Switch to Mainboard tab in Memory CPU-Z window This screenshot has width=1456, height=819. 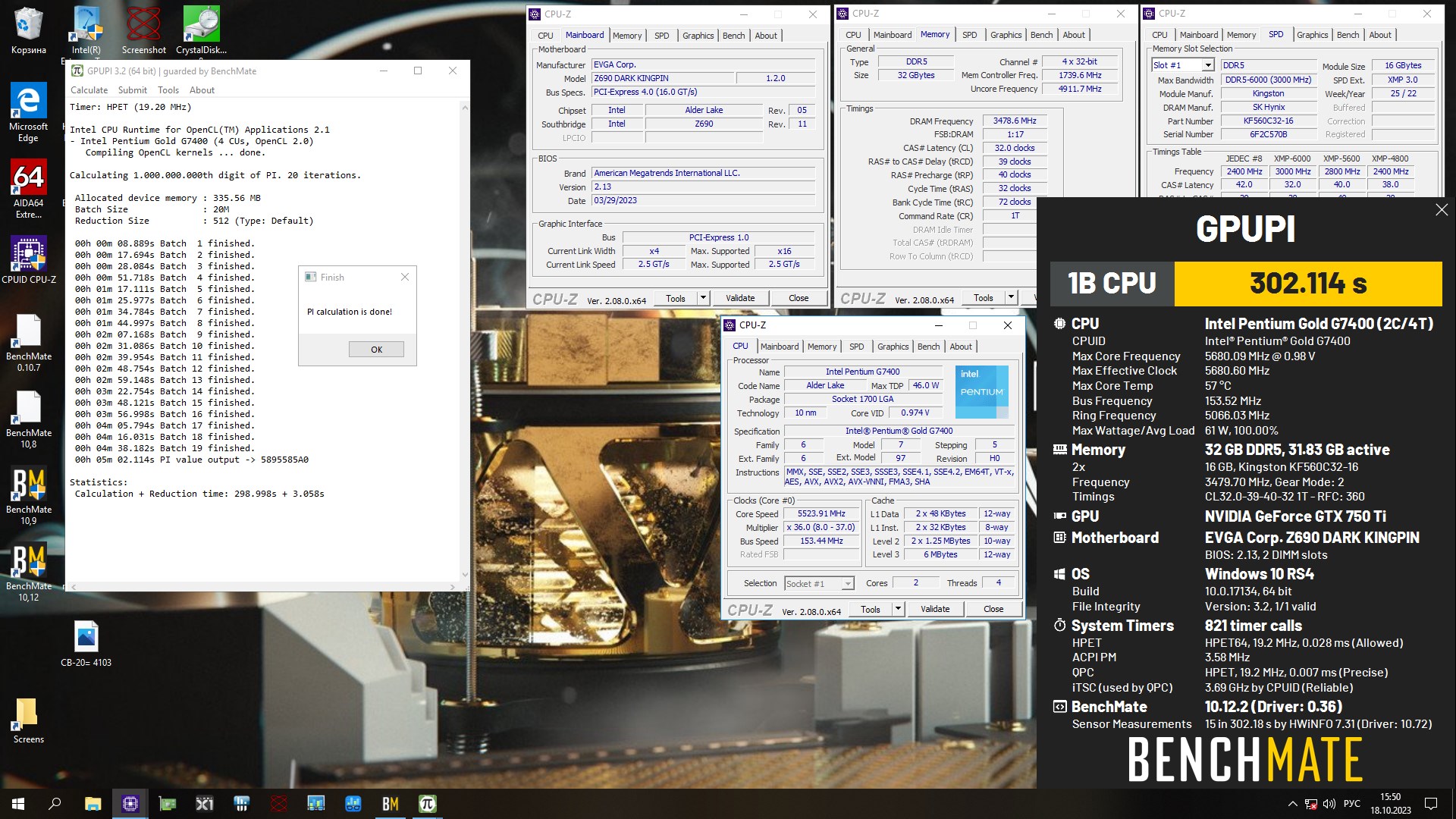892,35
